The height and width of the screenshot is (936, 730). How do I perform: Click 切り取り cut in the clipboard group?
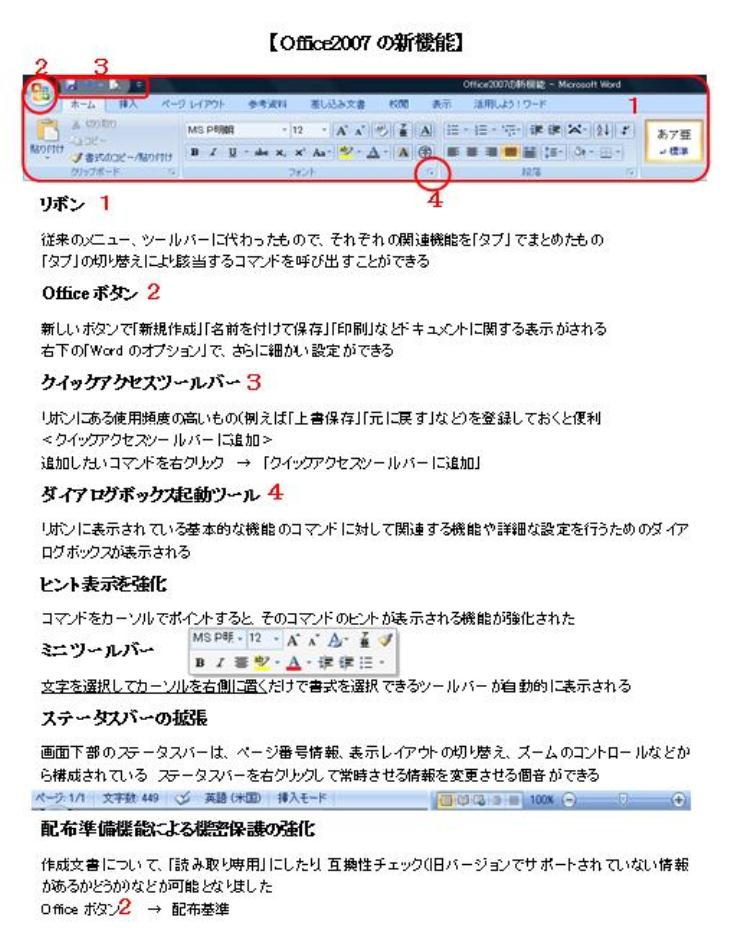94,125
